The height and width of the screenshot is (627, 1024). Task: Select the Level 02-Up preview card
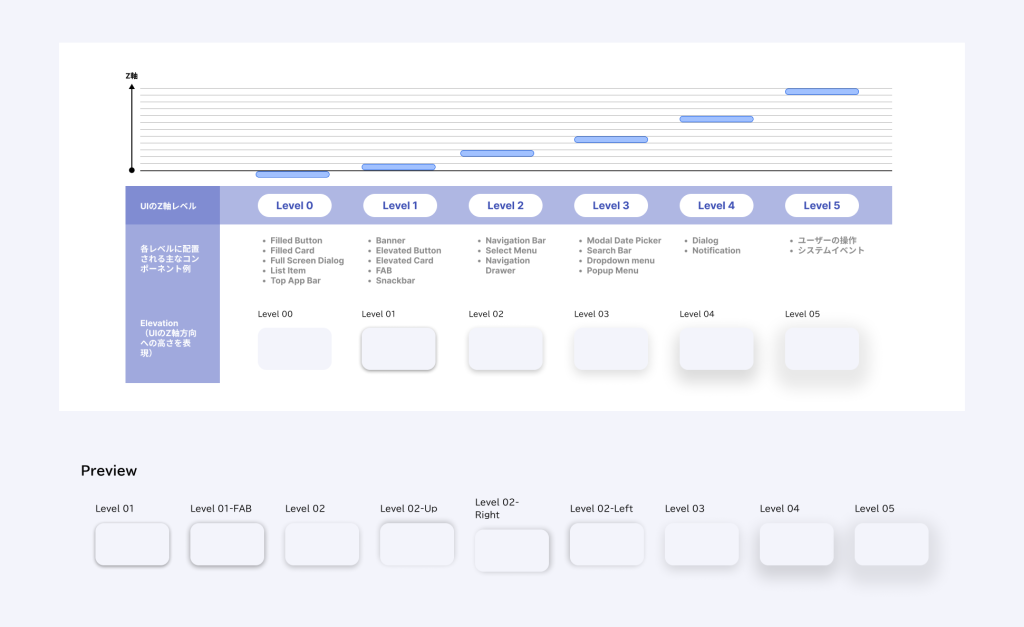pyautogui.click(x=417, y=544)
